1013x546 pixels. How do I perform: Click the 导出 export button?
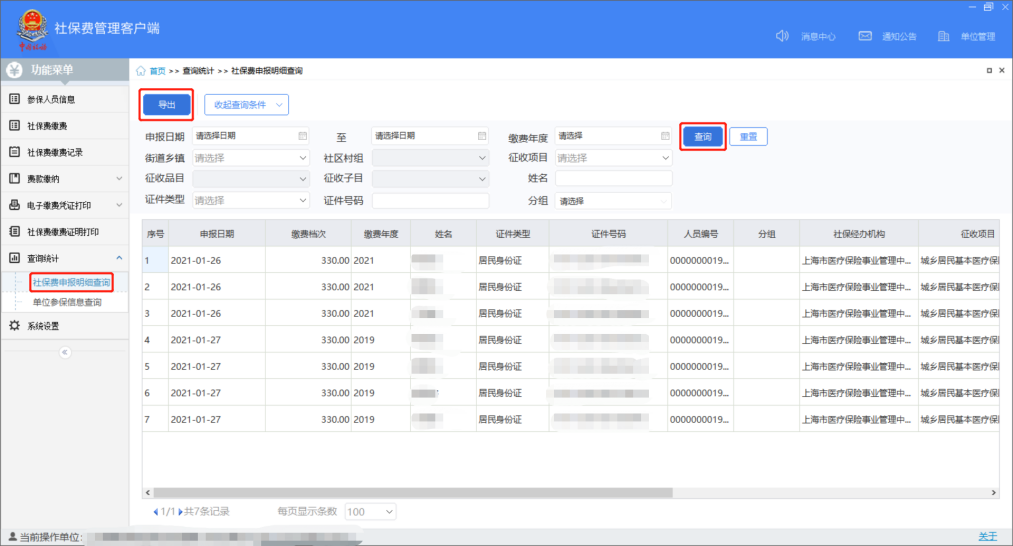pos(166,104)
